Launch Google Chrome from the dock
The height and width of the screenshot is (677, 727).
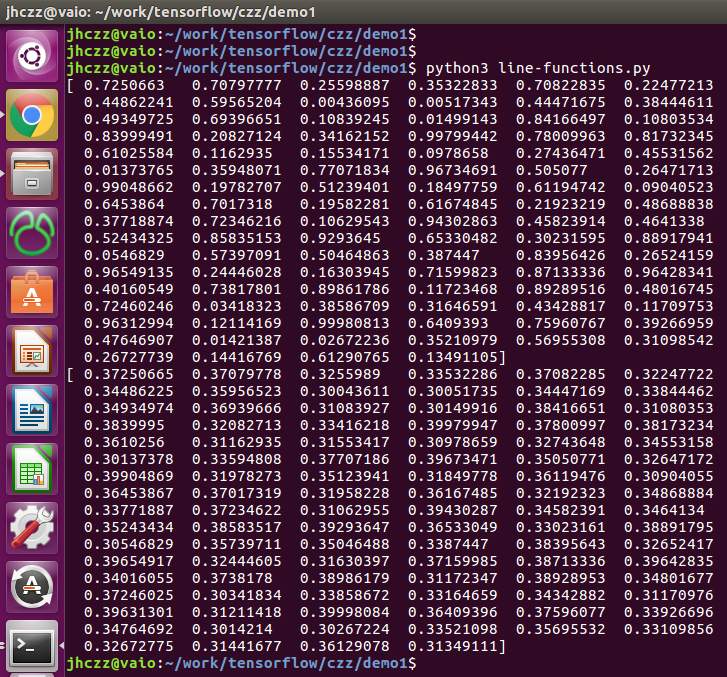32,115
